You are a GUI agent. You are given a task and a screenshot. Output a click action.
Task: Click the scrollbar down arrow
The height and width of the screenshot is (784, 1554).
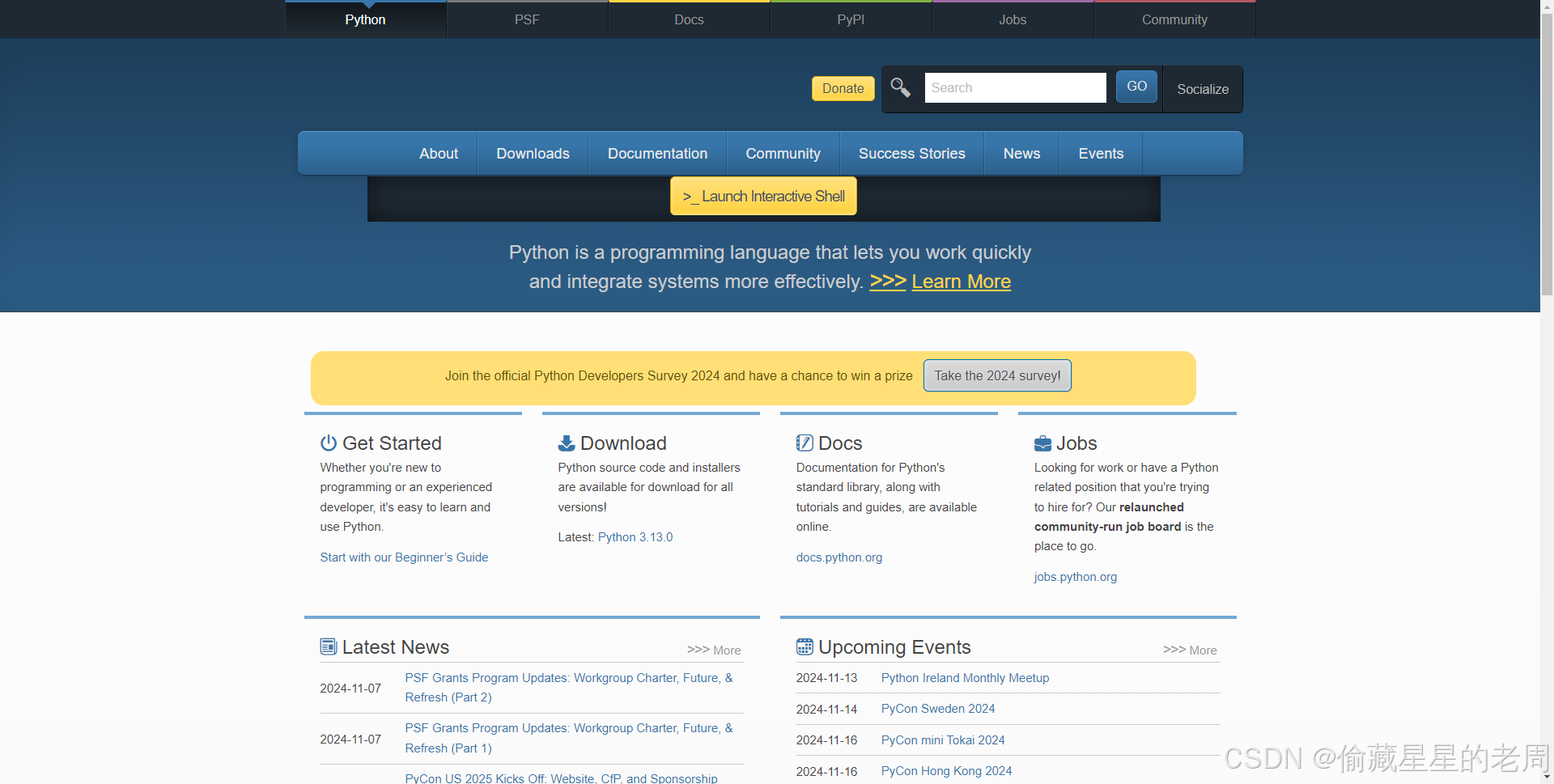[x=1547, y=778]
